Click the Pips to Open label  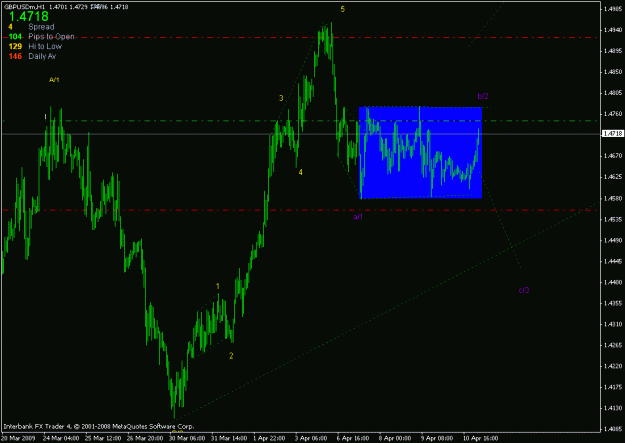click(x=51, y=37)
